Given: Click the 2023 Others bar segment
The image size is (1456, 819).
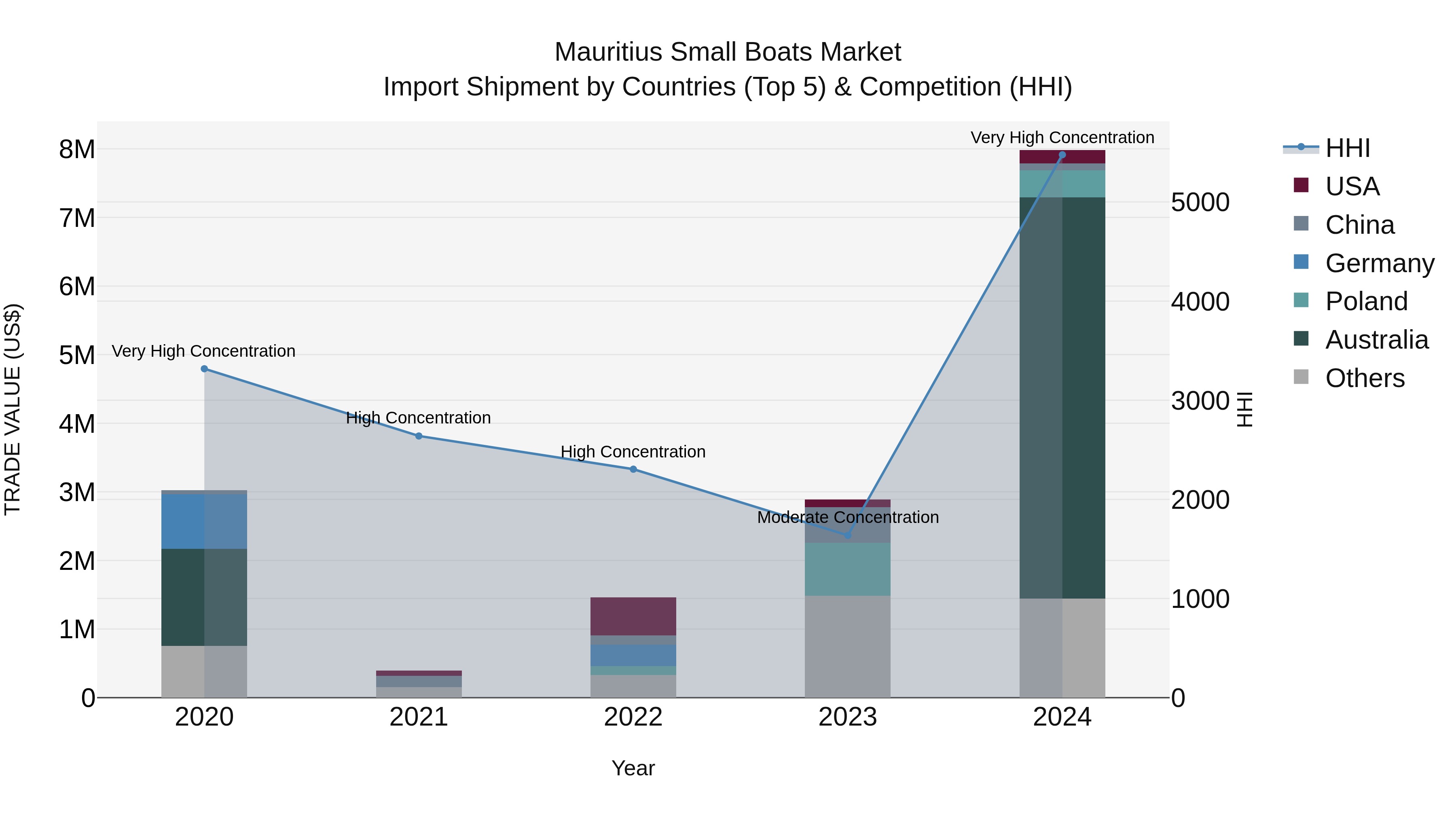Looking at the screenshot, I should pyautogui.click(x=847, y=647).
